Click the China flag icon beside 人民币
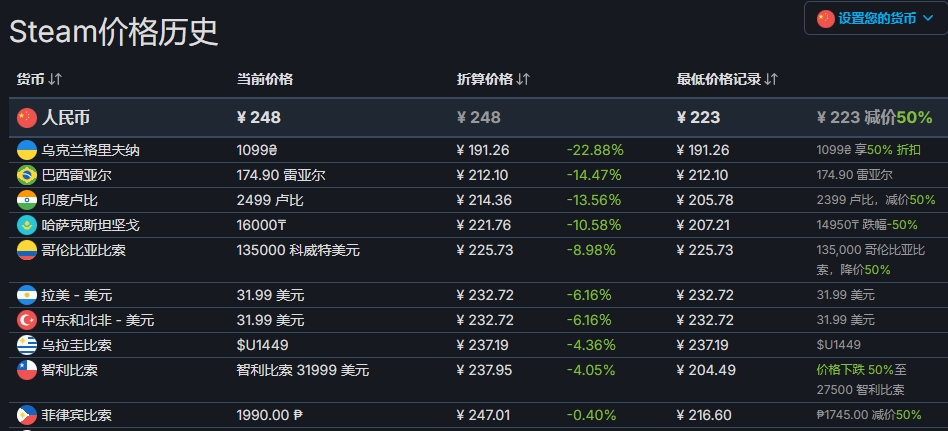Image resolution: width=948 pixels, height=431 pixels. click(27, 118)
